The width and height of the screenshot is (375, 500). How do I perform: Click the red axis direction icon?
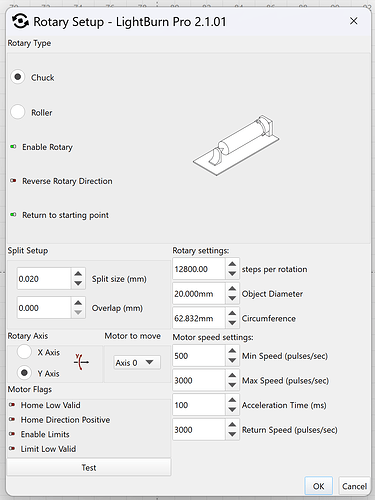(81, 362)
